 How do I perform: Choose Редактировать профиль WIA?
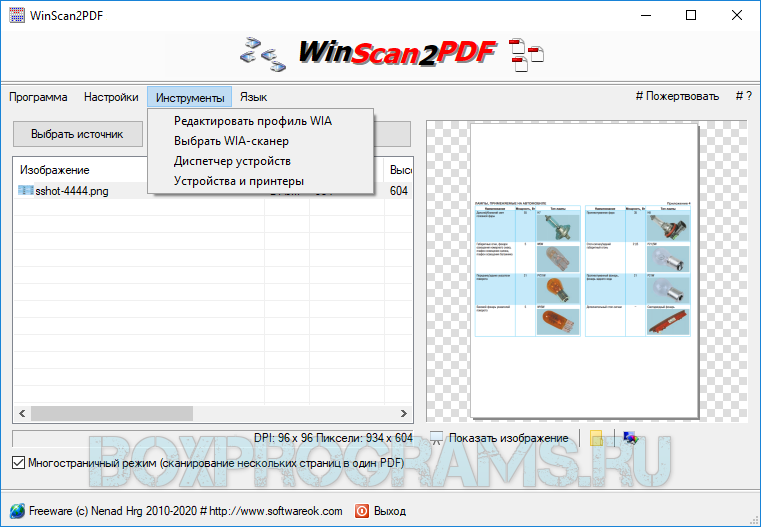261,121
